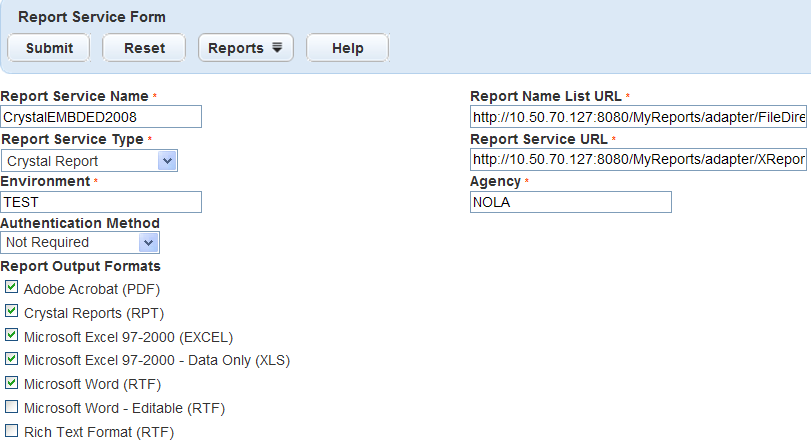
Task: Enable the Rich Text Format (RTF) checkbox
Action: (x=11, y=431)
